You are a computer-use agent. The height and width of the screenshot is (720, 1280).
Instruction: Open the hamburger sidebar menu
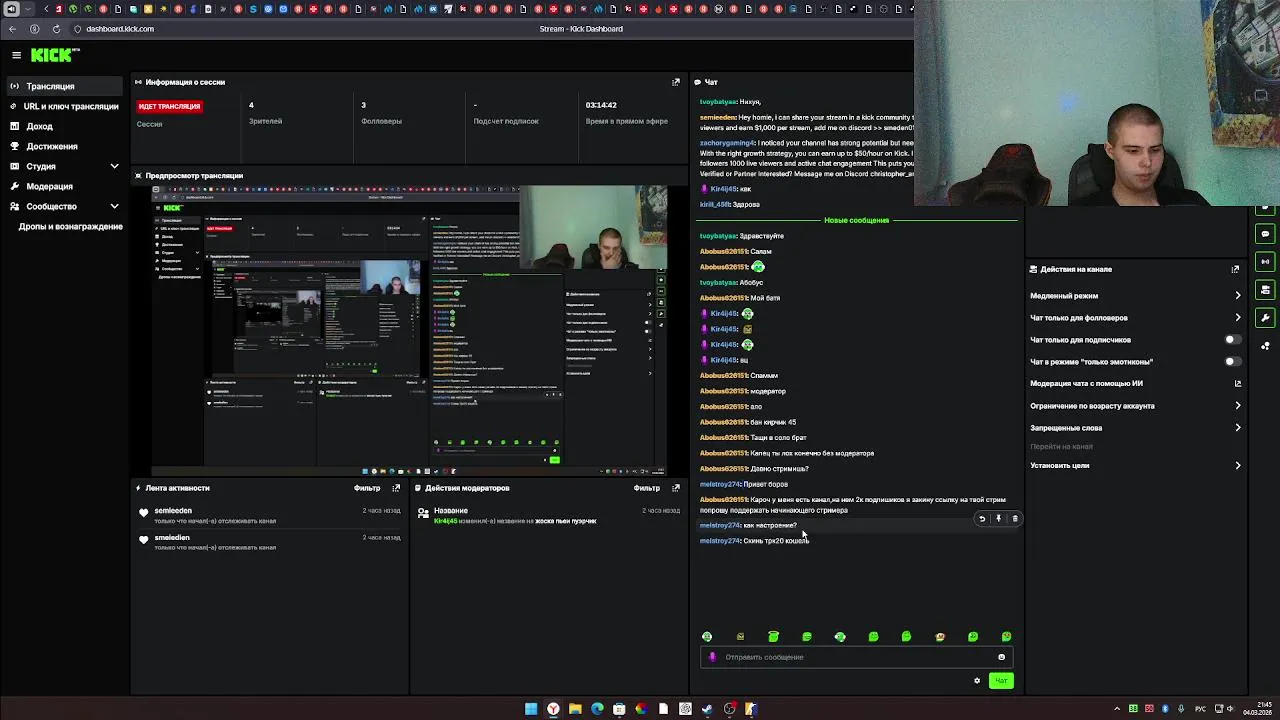pyautogui.click(x=16, y=55)
